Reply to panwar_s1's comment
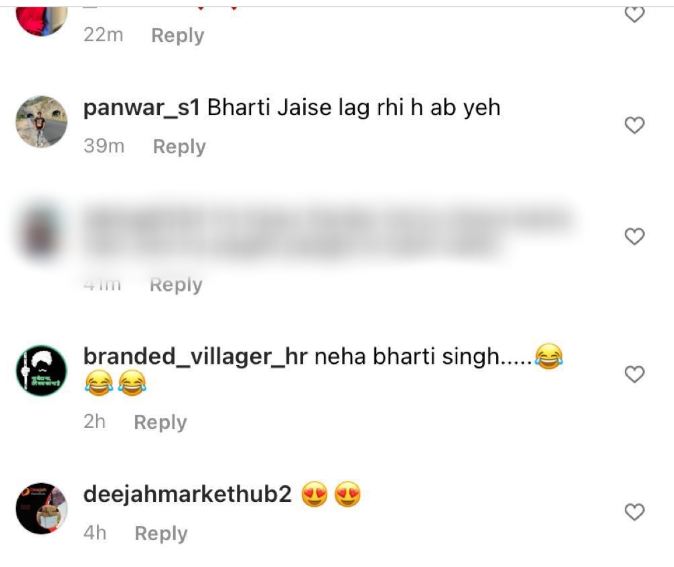This screenshot has height=567, width=674. pyautogui.click(x=179, y=147)
